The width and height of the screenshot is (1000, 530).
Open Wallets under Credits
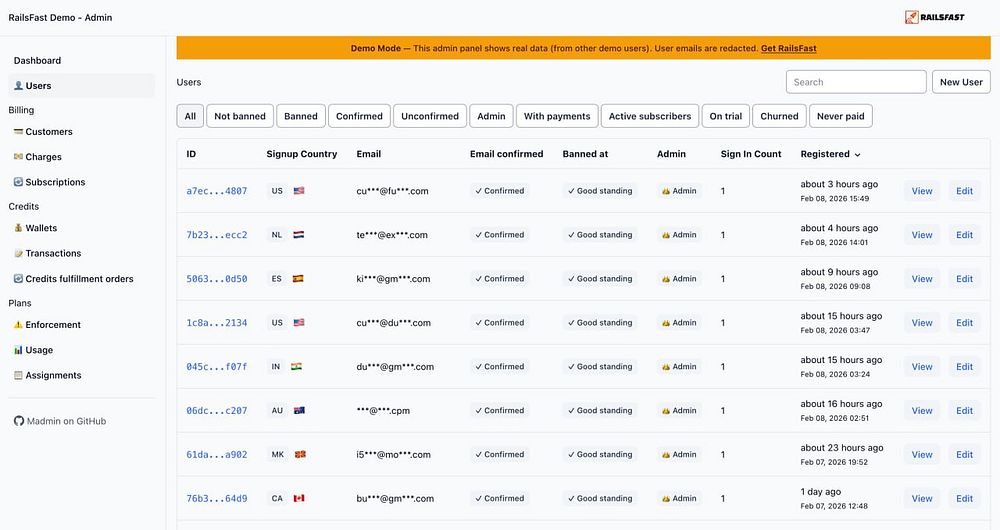(x=41, y=228)
